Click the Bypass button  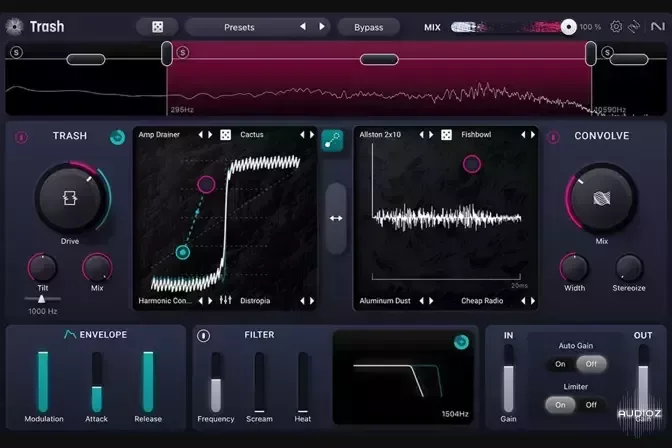tap(369, 27)
